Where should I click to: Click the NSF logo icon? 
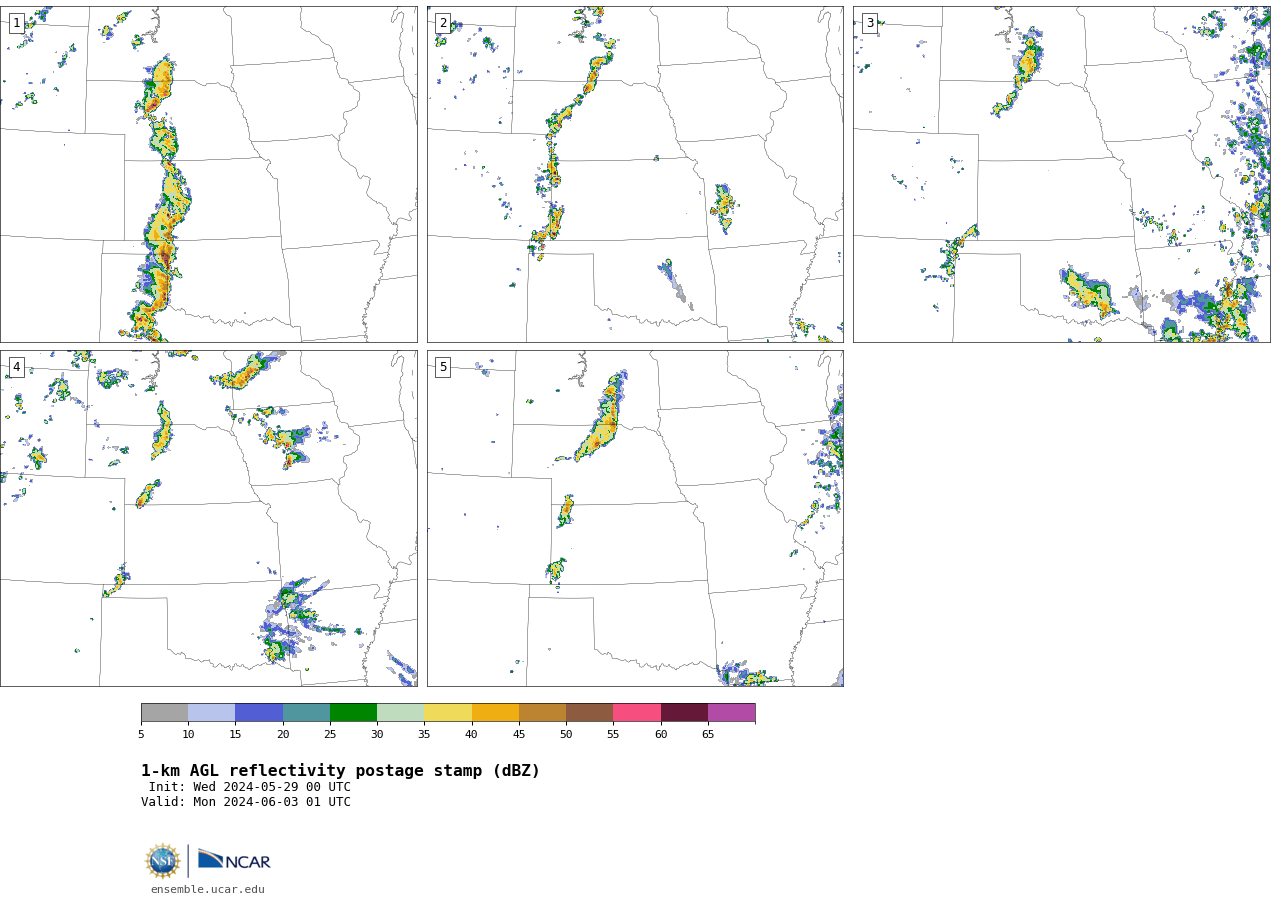click(163, 861)
